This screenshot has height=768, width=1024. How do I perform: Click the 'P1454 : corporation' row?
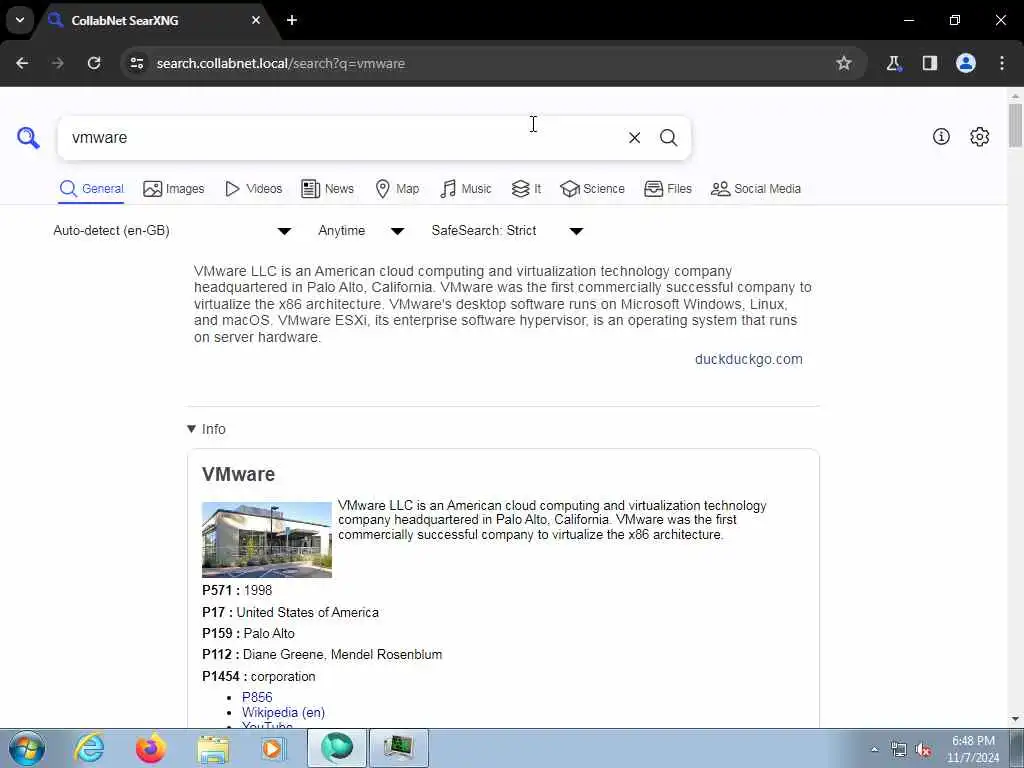(x=259, y=677)
